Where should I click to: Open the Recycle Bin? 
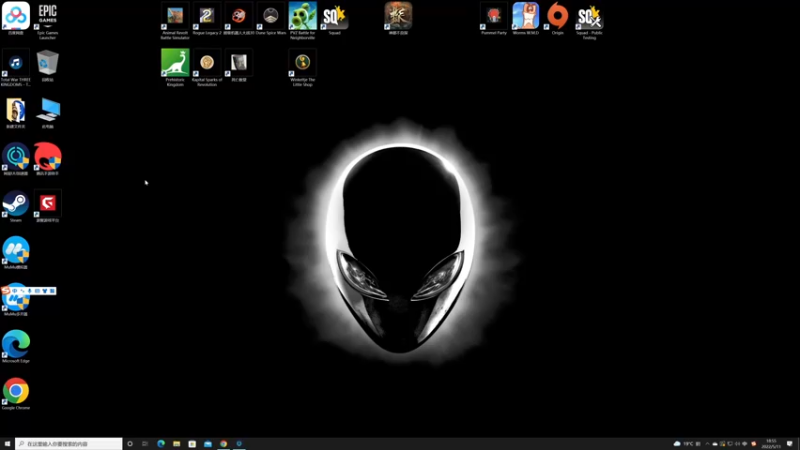pos(47,65)
